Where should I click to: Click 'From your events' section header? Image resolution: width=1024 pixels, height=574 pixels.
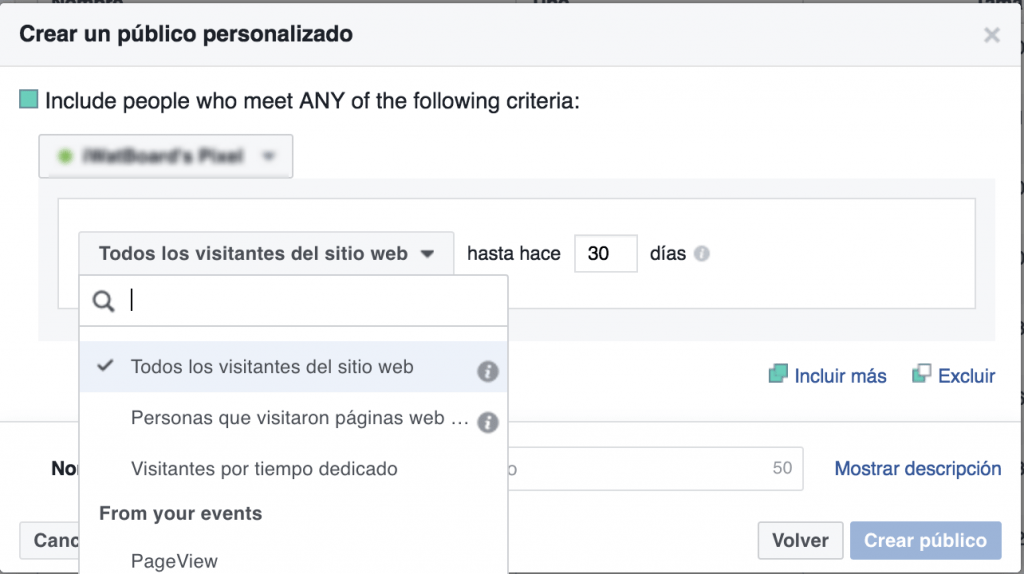[180, 513]
